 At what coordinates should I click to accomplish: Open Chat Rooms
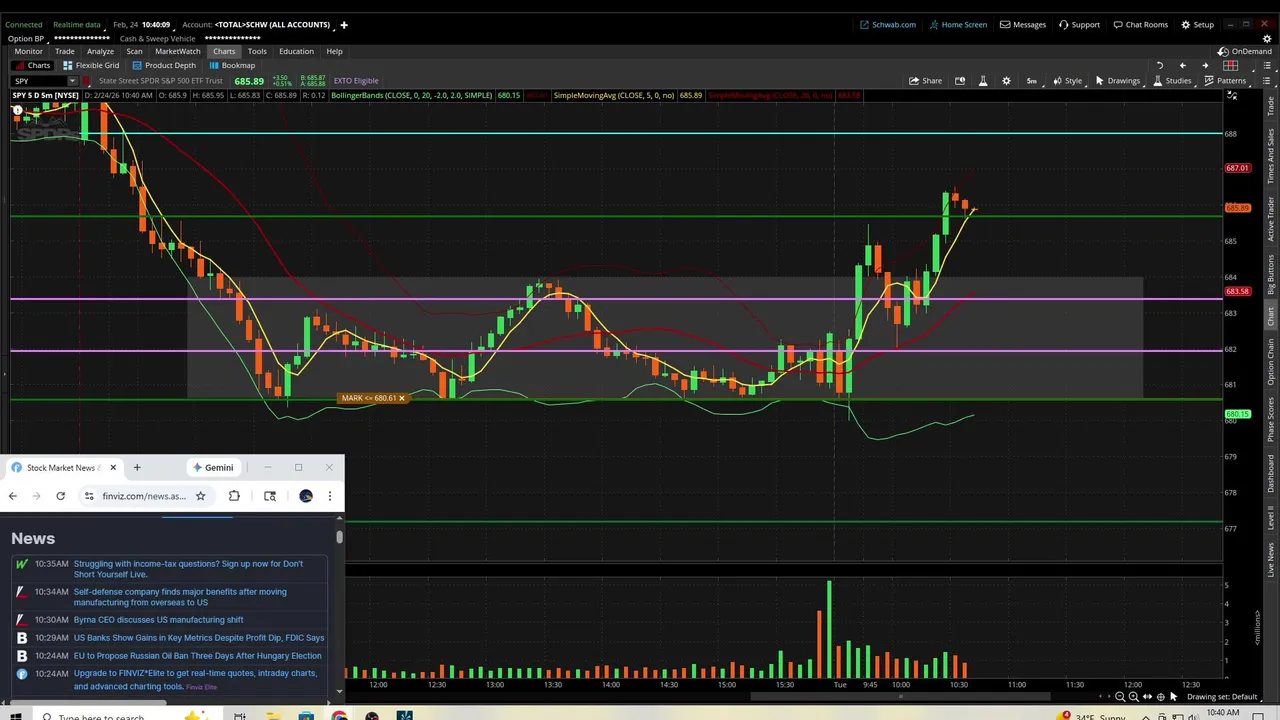point(1139,25)
